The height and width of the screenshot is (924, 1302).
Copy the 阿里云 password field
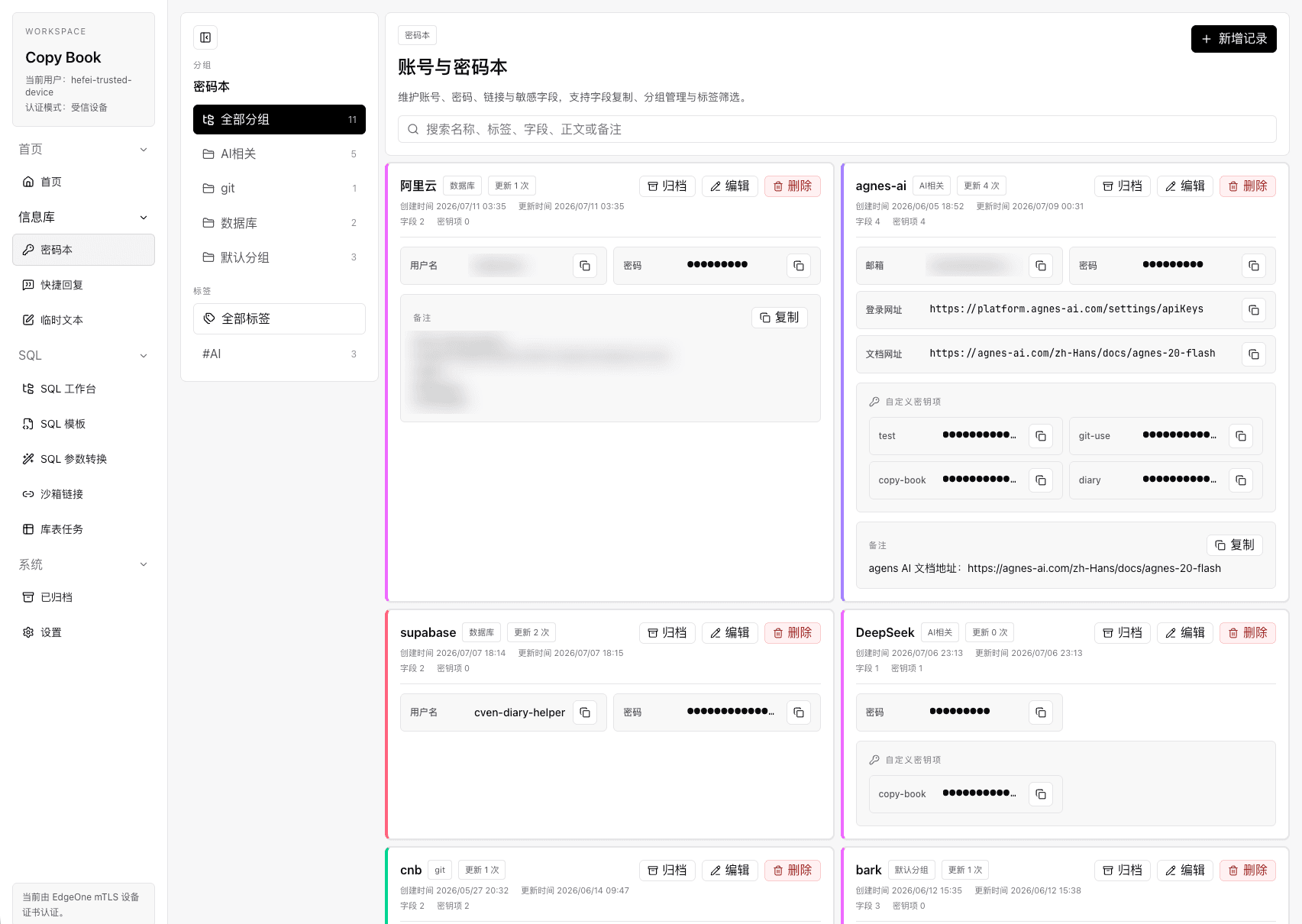tap(799, 266)
